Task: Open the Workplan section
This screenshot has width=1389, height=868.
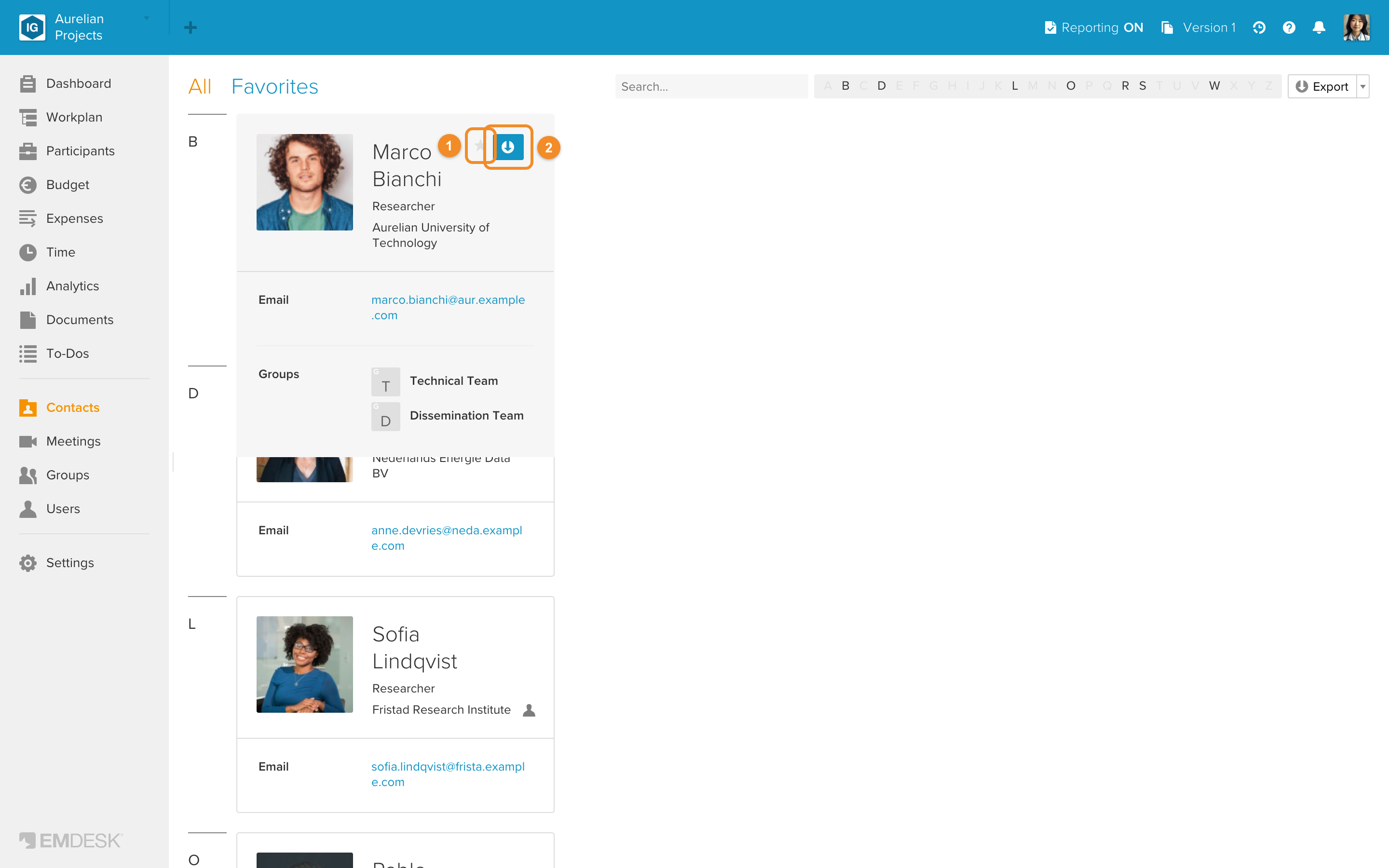Action: click(x=61, y=117)
